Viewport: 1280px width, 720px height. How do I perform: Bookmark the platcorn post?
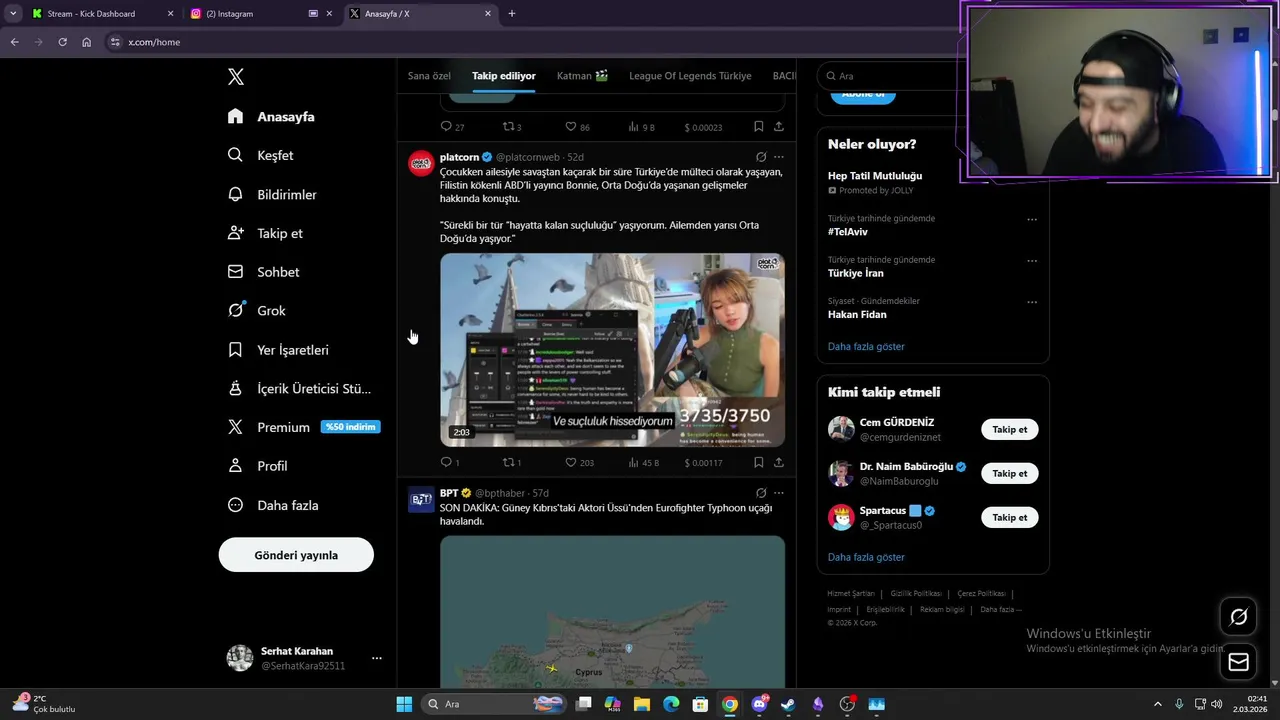(x=758, y=463)
